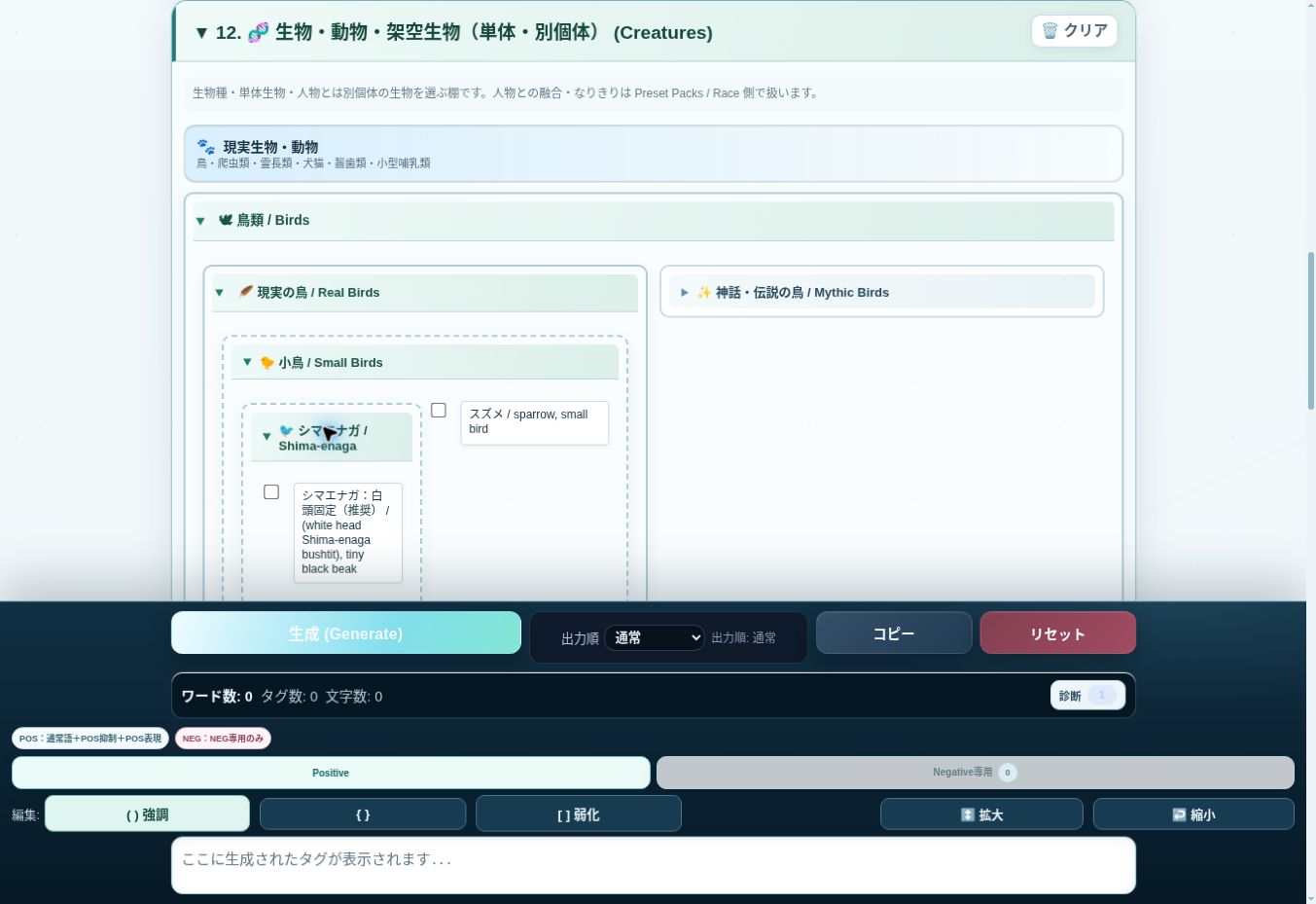Screen dimensions: 1316x904
Task: Click the sparkles icon beside Mythic Birds
Action: click(x=704, y=292)
